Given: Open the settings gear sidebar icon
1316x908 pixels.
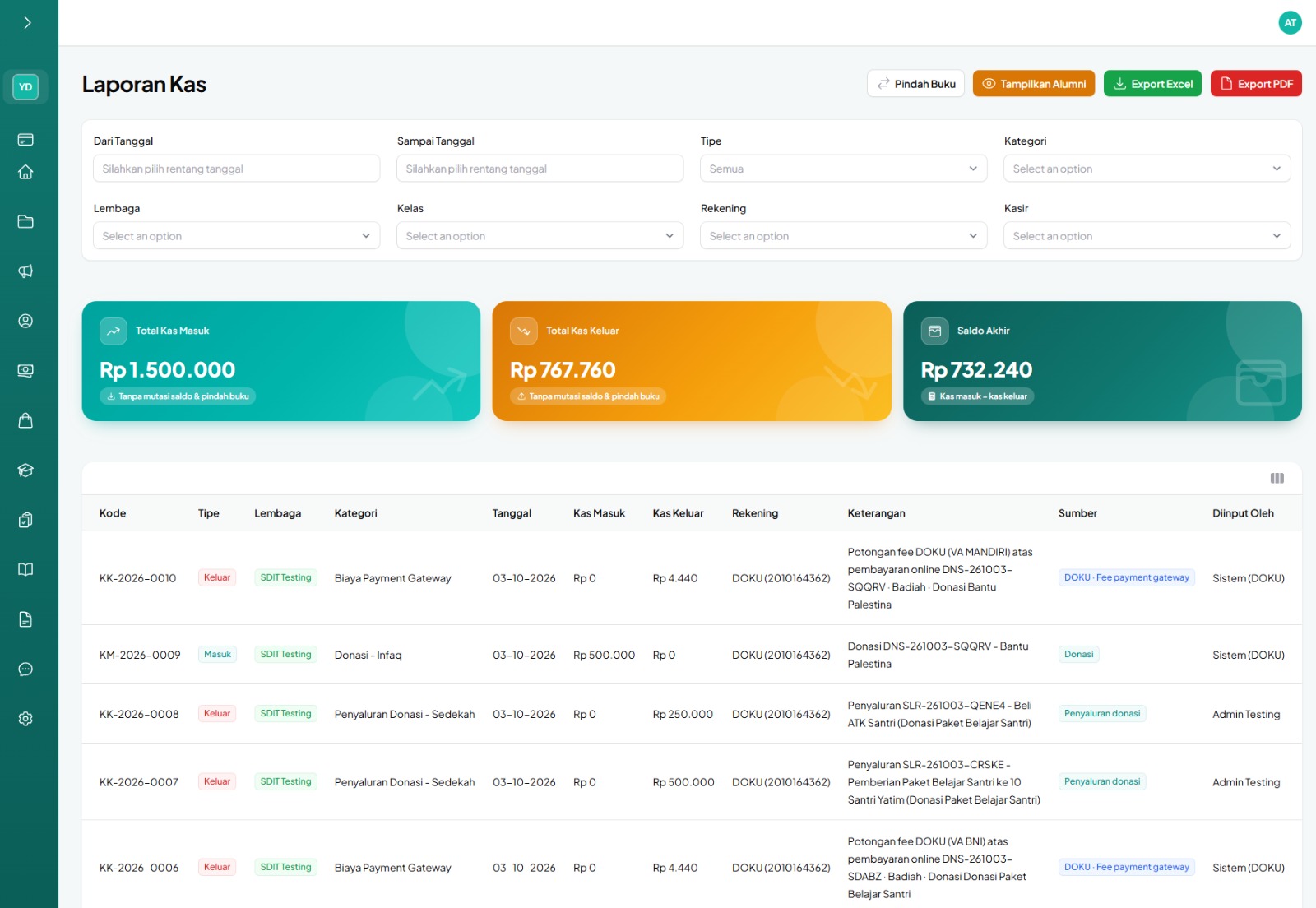Looking at the screenshot, I should coord(25,719).
